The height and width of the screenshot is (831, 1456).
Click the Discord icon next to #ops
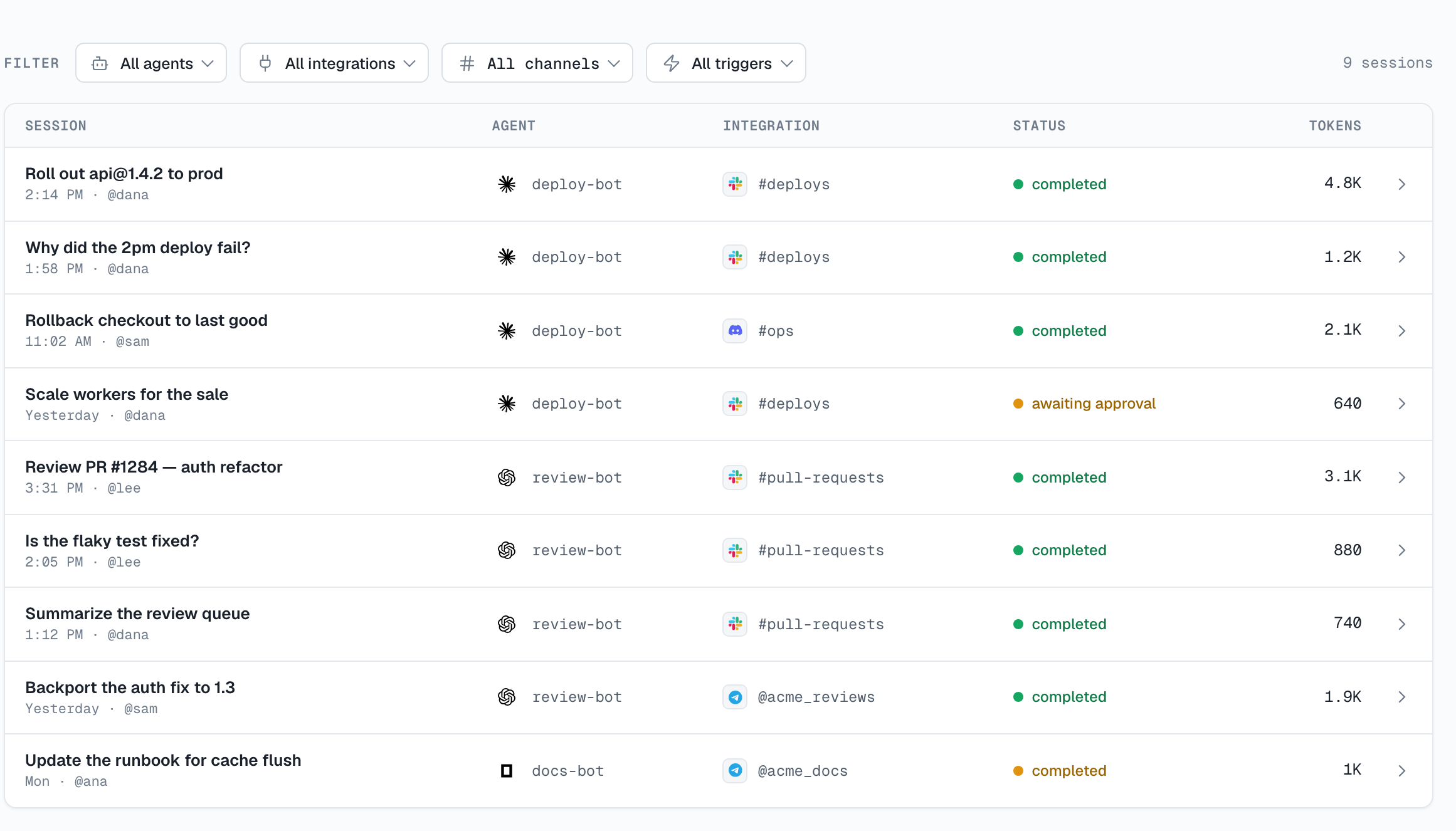735,331
